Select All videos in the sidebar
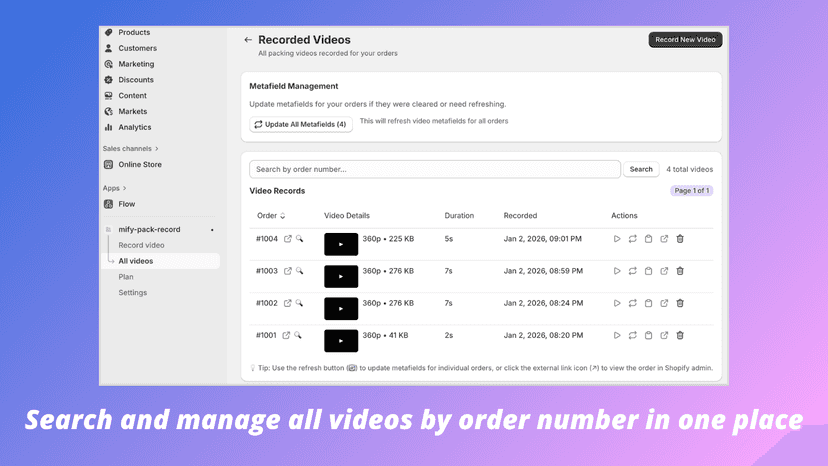Image resolution: width=828 pixels, height=466 pixels. click(x=136, y=261)
